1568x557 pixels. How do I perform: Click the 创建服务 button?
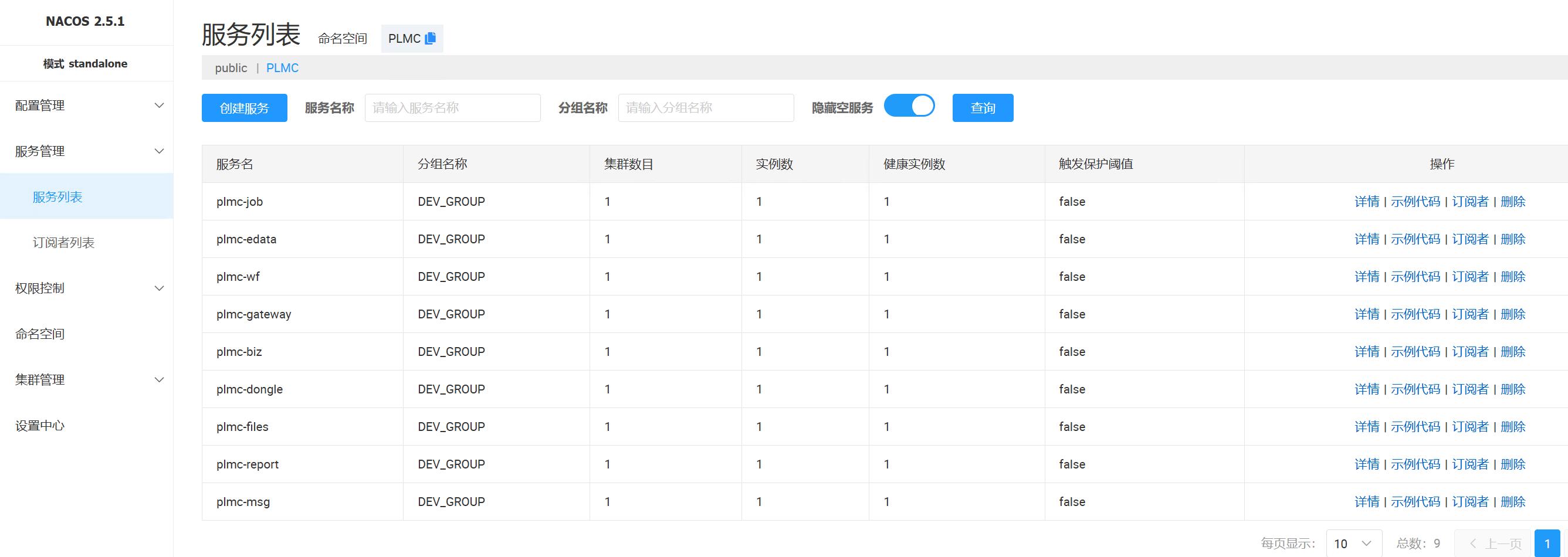click(x=244, y=108)
